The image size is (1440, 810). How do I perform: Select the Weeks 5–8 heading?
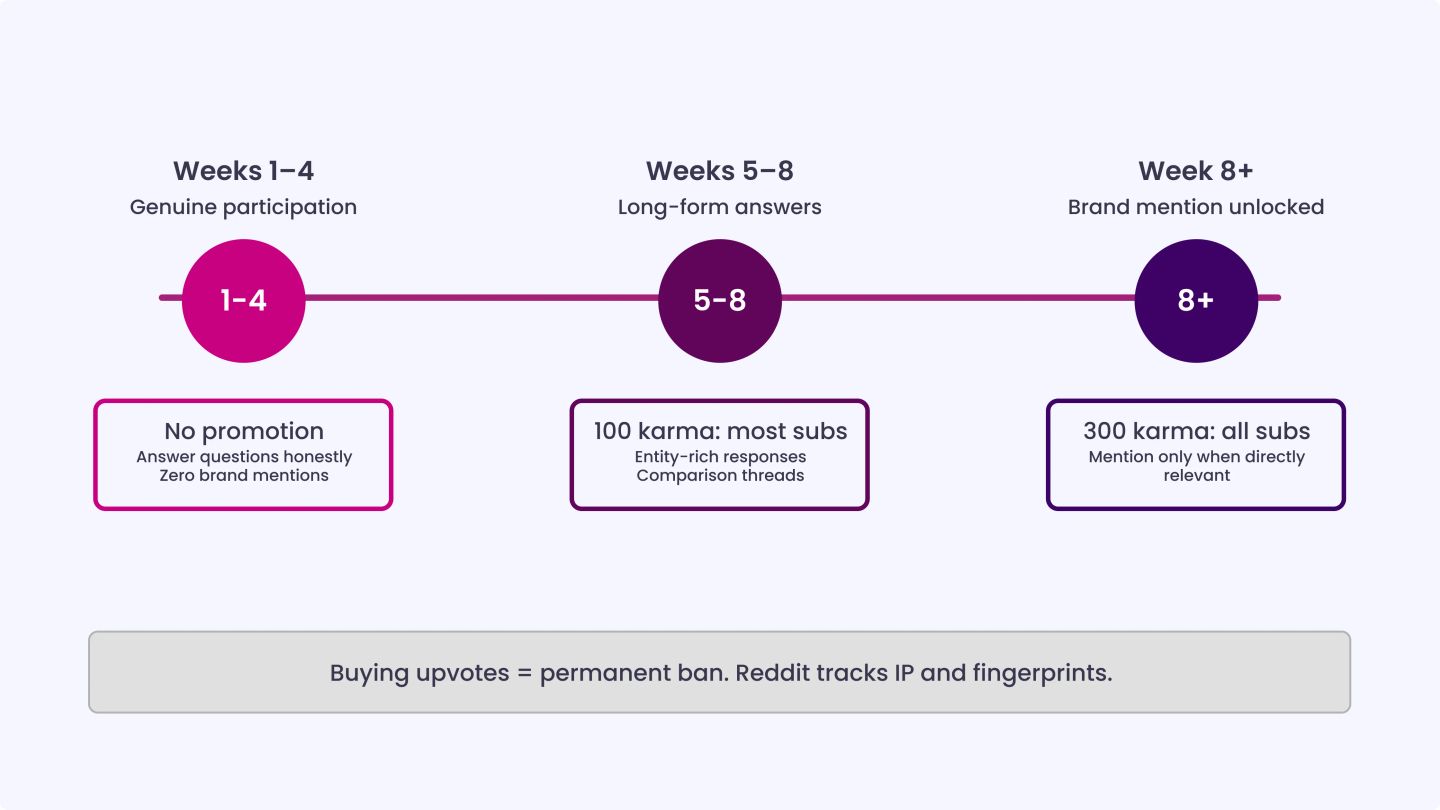click(x=720, y=171)
